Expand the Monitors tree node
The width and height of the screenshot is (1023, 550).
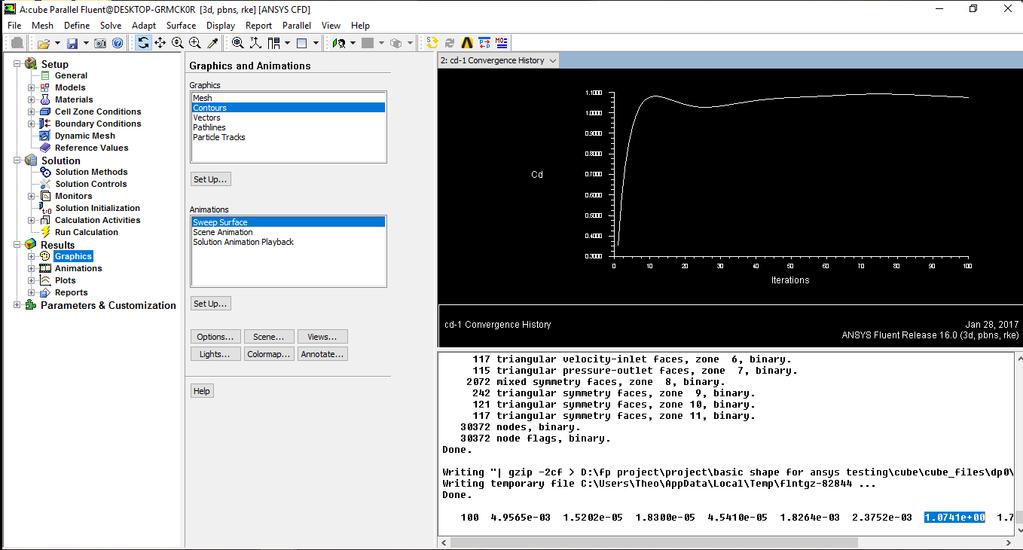pos(31,196)
